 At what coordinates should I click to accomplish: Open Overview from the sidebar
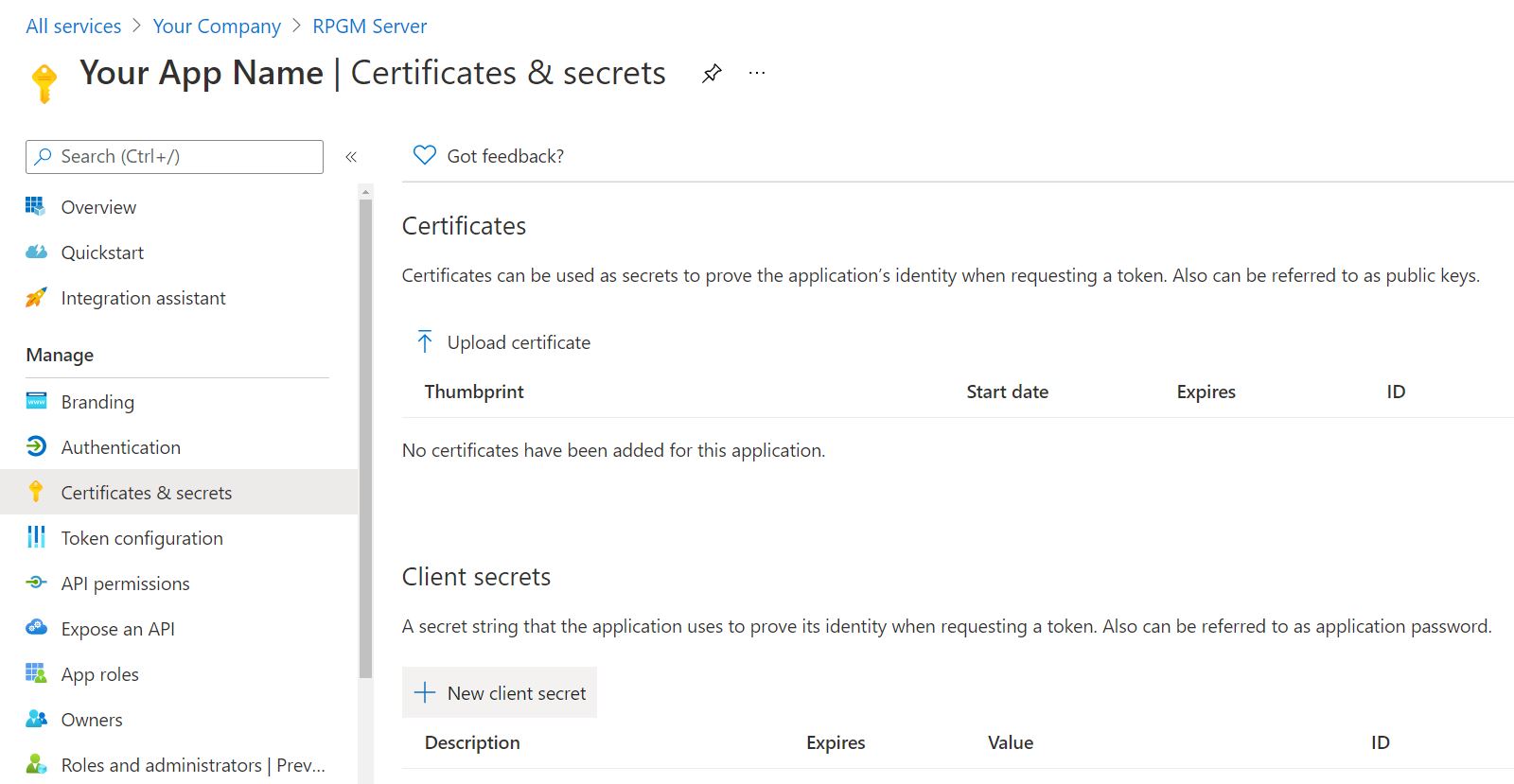point(98,207)
